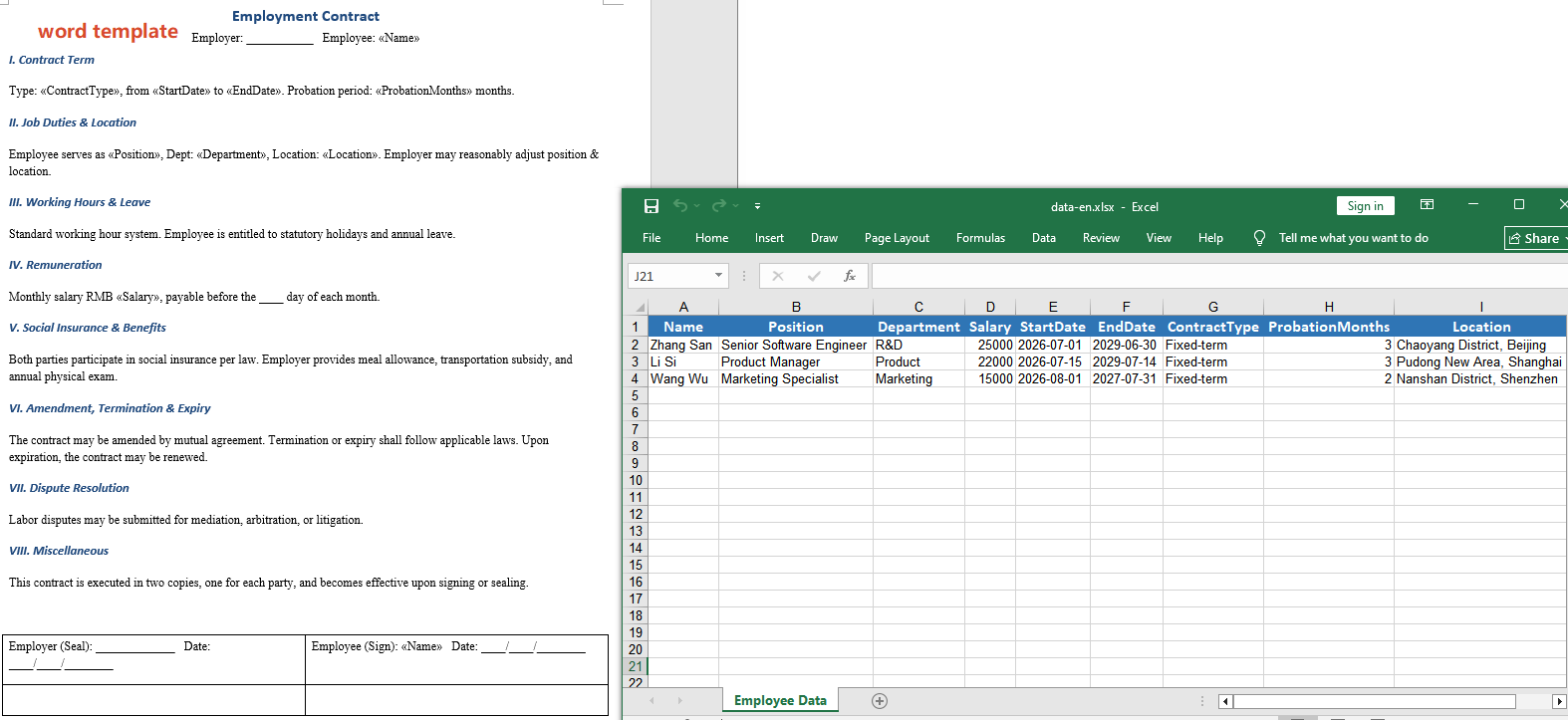Viewport: 1568px width, 720px height.
Task: Open the Redo history dropdown arrow
Action: [736, 206]
